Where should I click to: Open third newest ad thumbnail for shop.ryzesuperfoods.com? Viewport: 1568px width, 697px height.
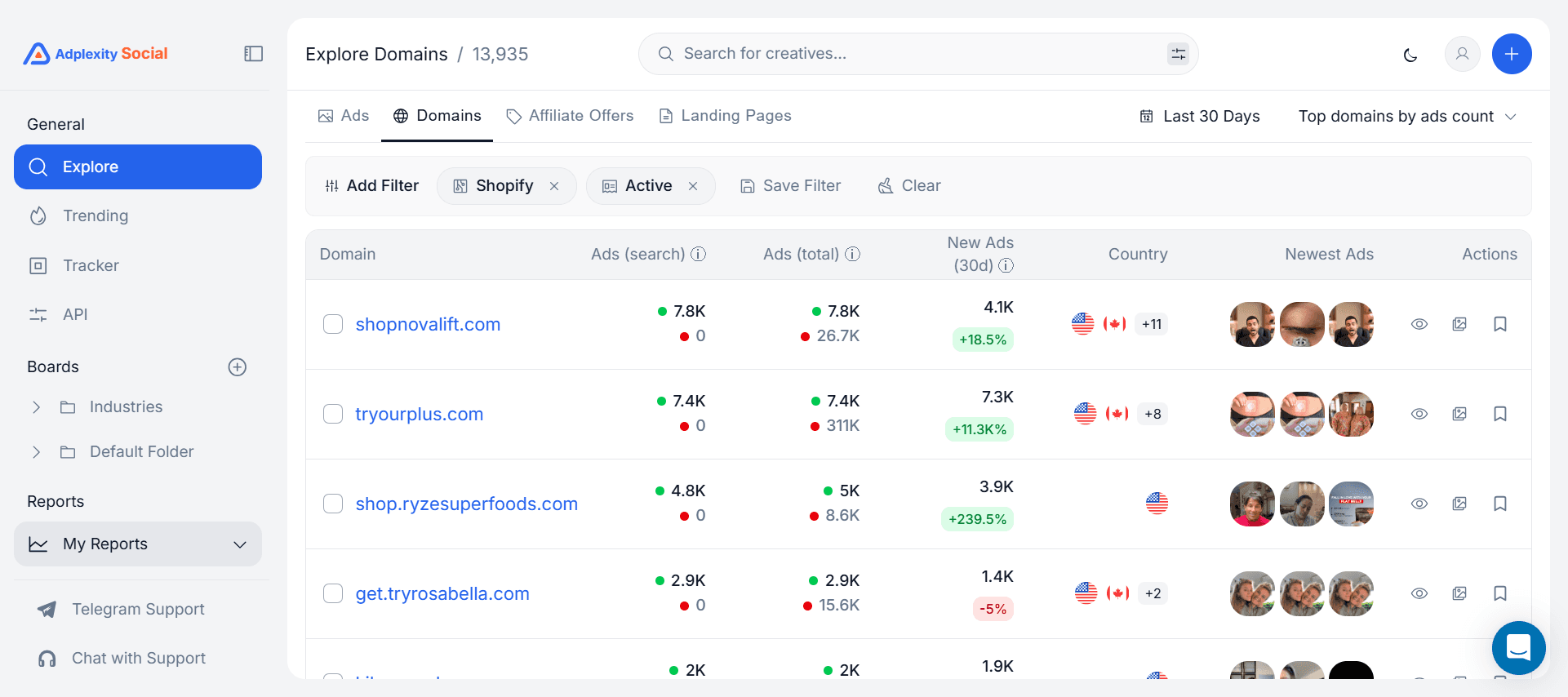[x=1351, y=504]
